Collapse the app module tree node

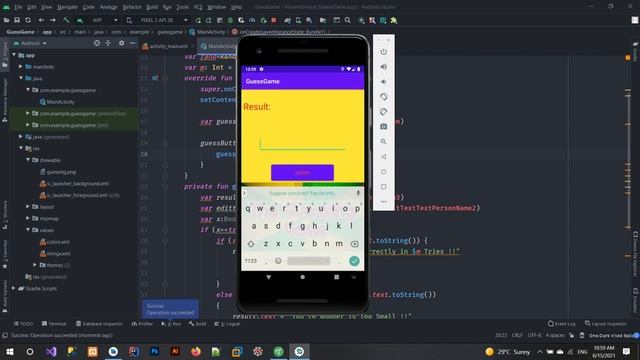14,55
